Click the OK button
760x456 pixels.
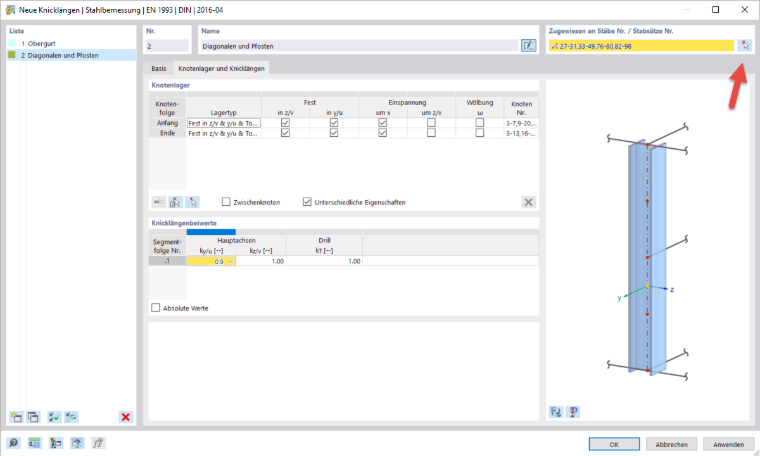coord(614,444)
